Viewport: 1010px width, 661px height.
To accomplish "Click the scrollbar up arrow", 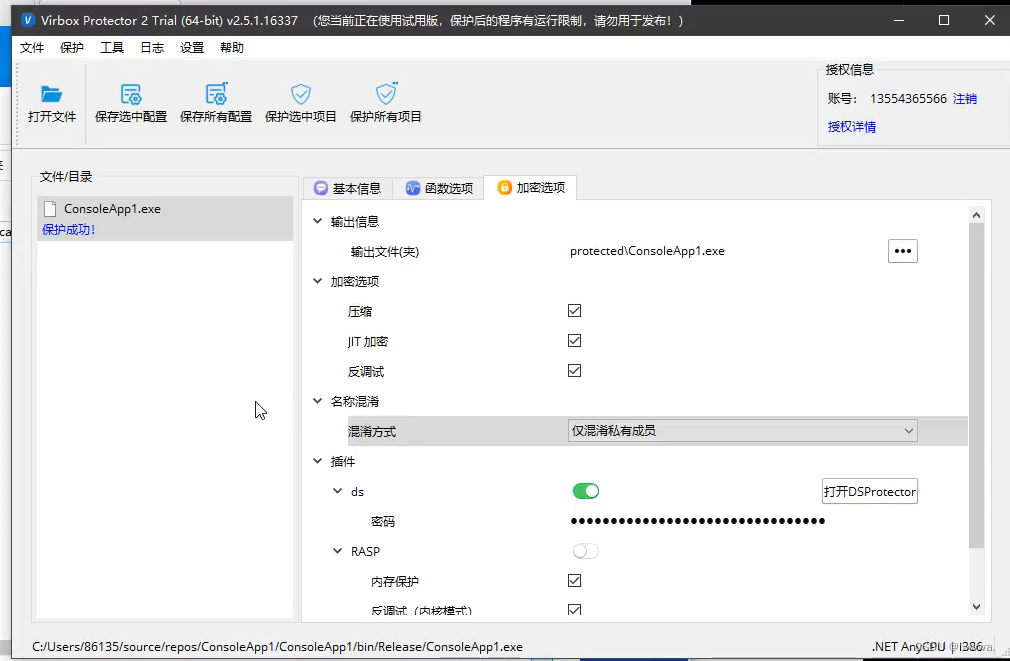I will pos(977,215).
